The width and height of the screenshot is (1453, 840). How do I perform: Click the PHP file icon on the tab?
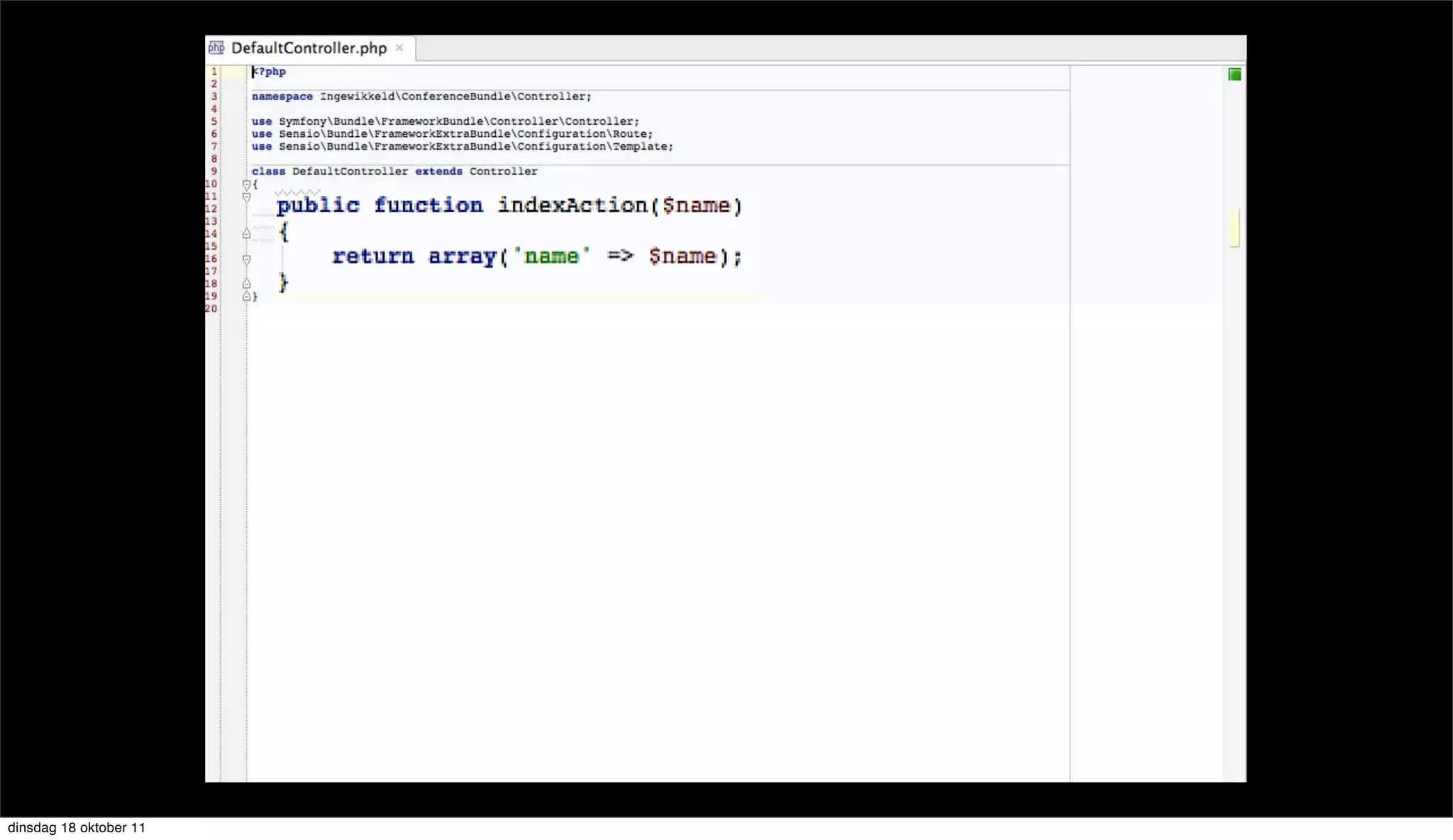pos(216,48)
